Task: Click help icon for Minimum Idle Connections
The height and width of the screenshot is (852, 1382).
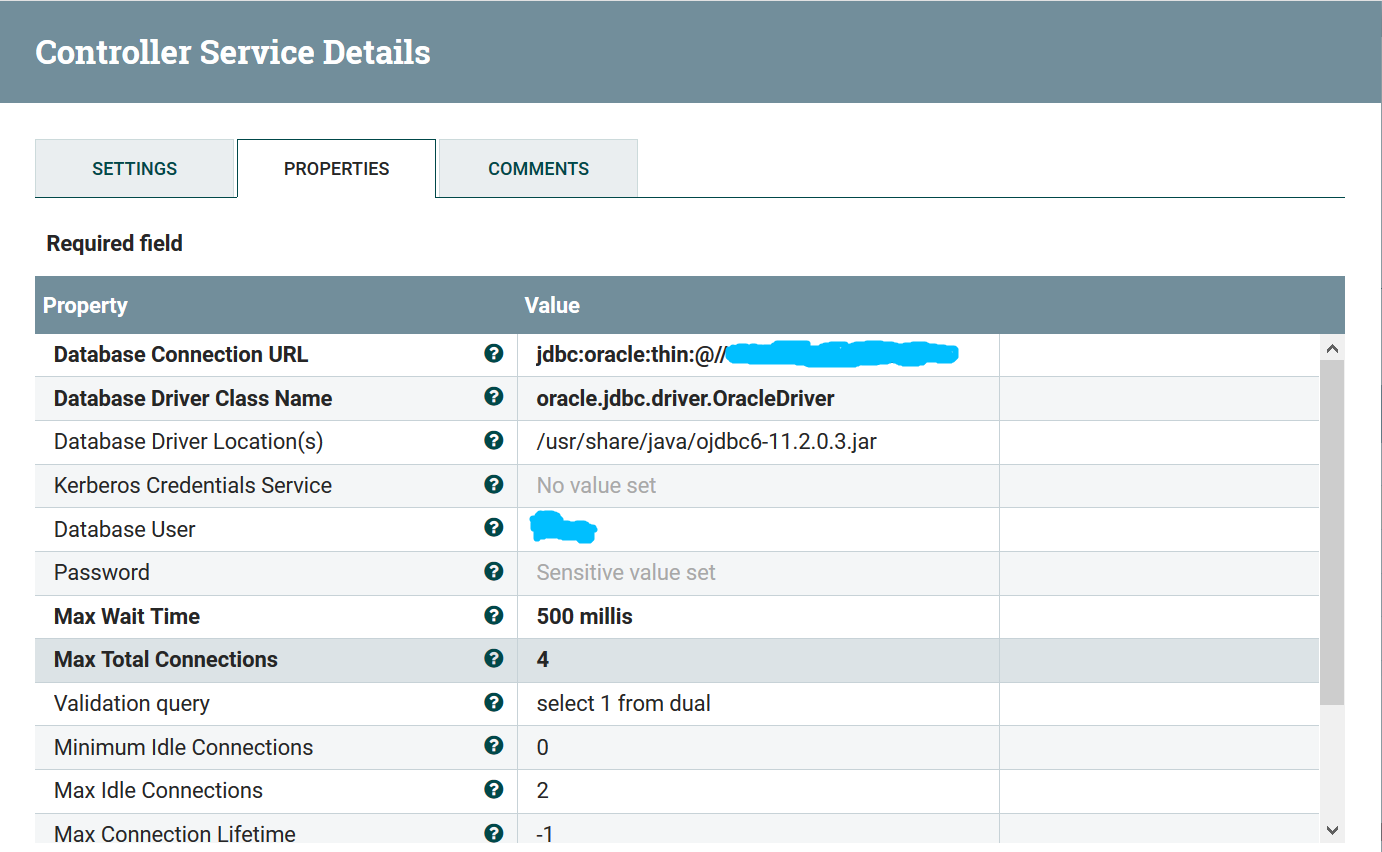Action: coord(493,746)
